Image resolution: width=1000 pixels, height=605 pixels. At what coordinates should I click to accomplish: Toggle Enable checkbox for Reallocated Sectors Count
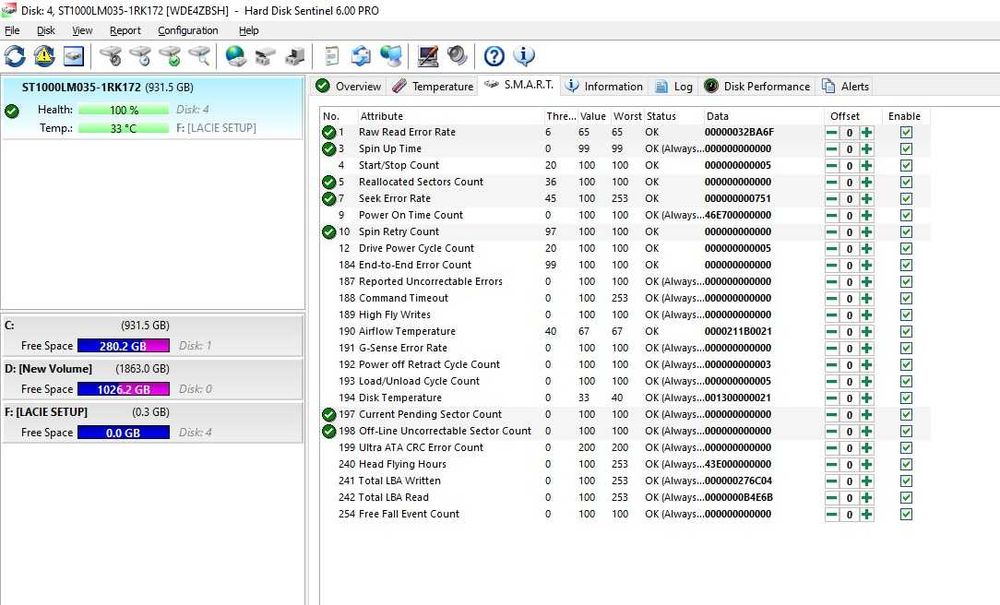[x=906, y=182]
